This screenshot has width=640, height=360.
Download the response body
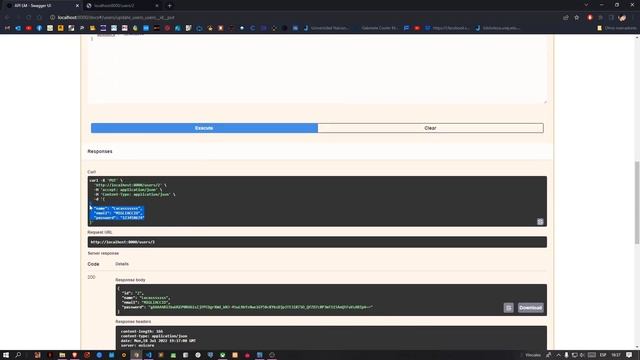click(x=530, y=308)
